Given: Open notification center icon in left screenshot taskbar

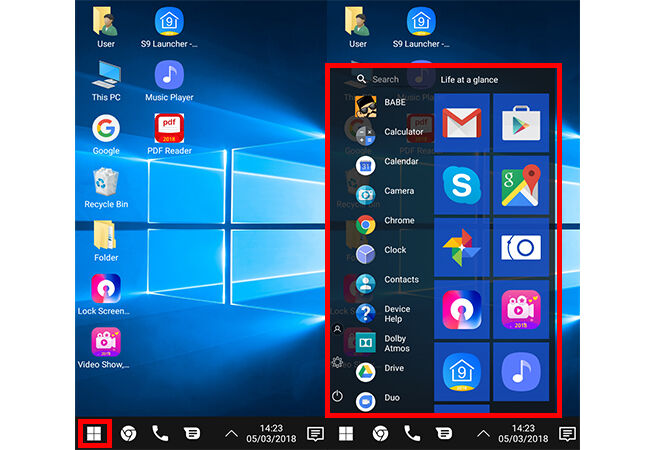Looking at the screenshot, I should pos(315,434).
